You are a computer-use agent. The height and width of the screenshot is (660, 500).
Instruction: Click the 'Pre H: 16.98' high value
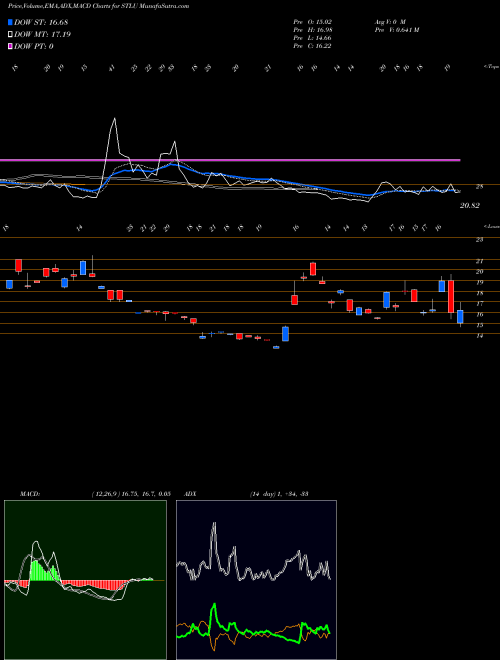pos(312,30)
